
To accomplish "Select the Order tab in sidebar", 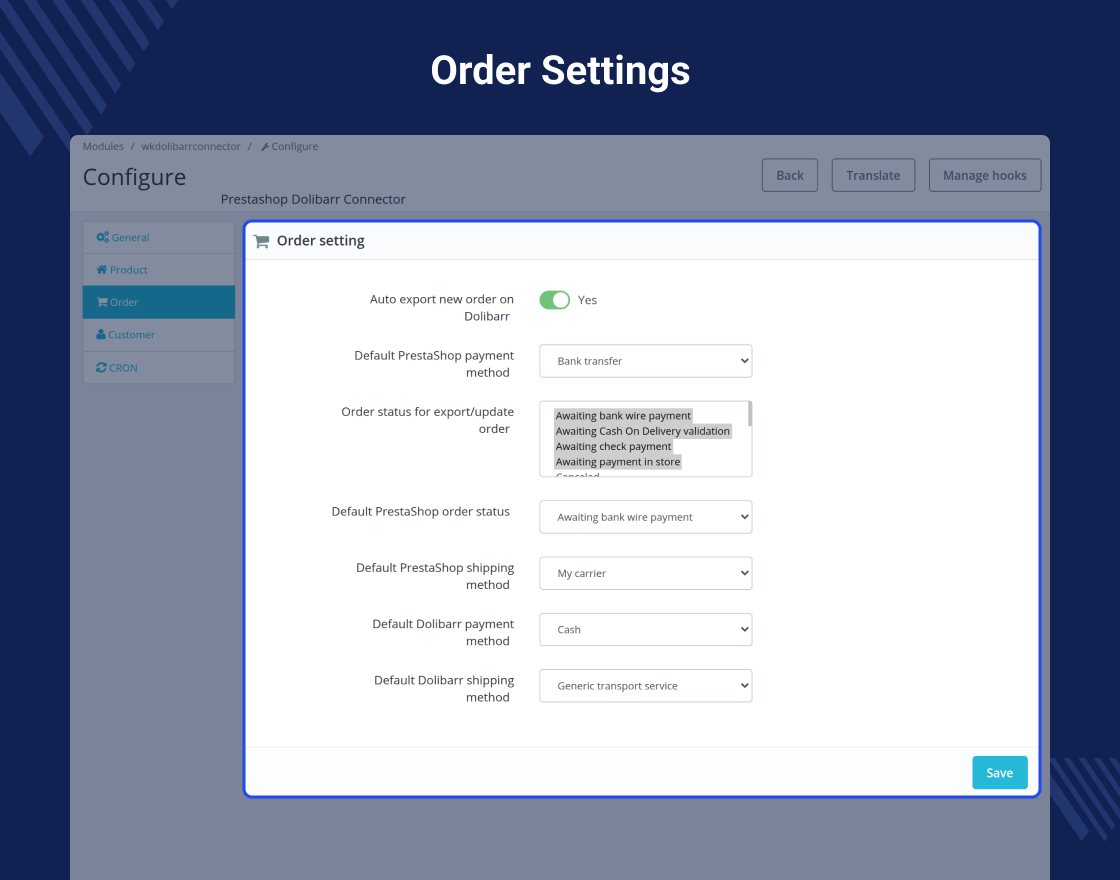I will (x=159, y=302).
